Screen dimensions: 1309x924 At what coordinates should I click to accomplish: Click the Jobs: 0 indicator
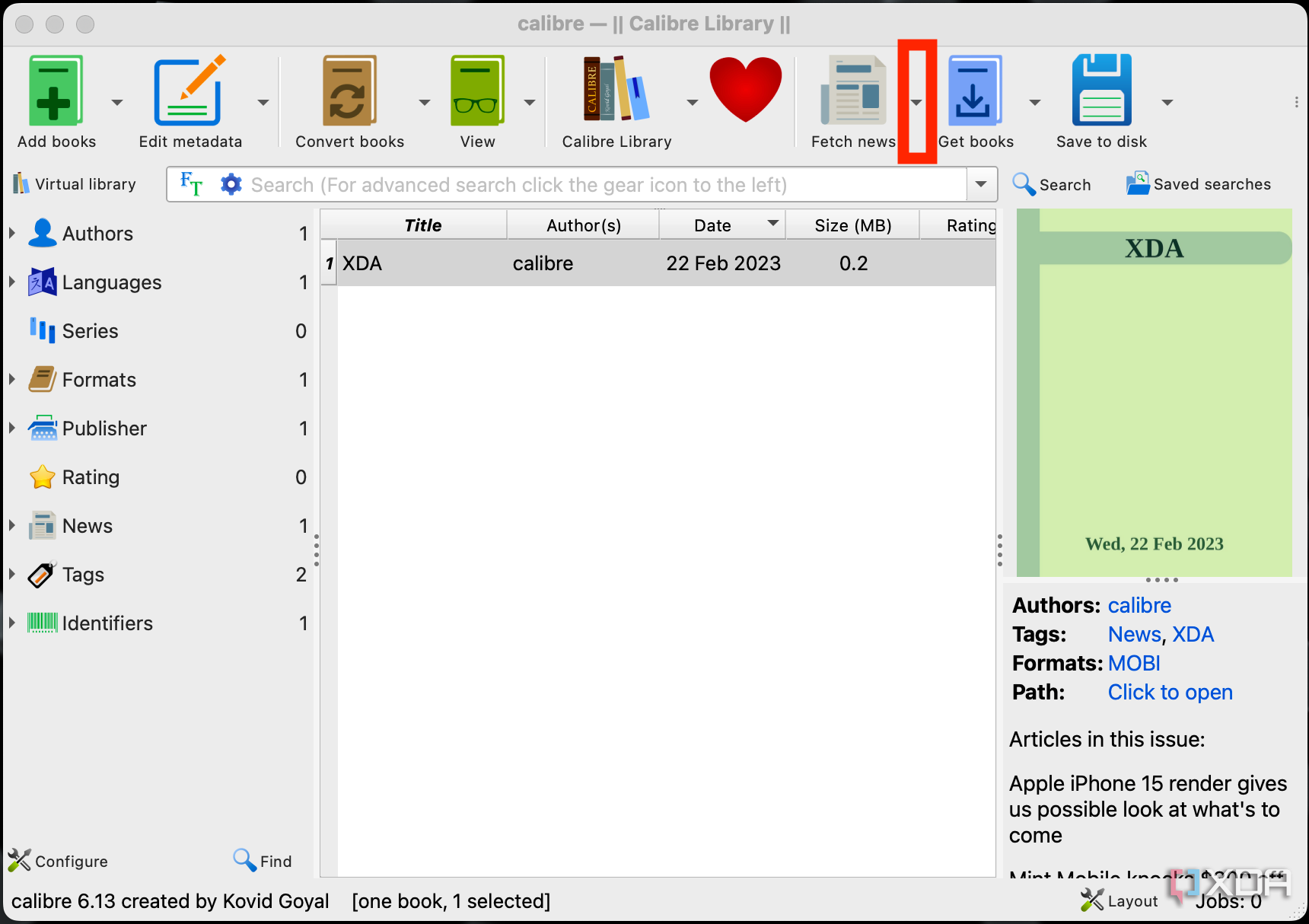1228,901
